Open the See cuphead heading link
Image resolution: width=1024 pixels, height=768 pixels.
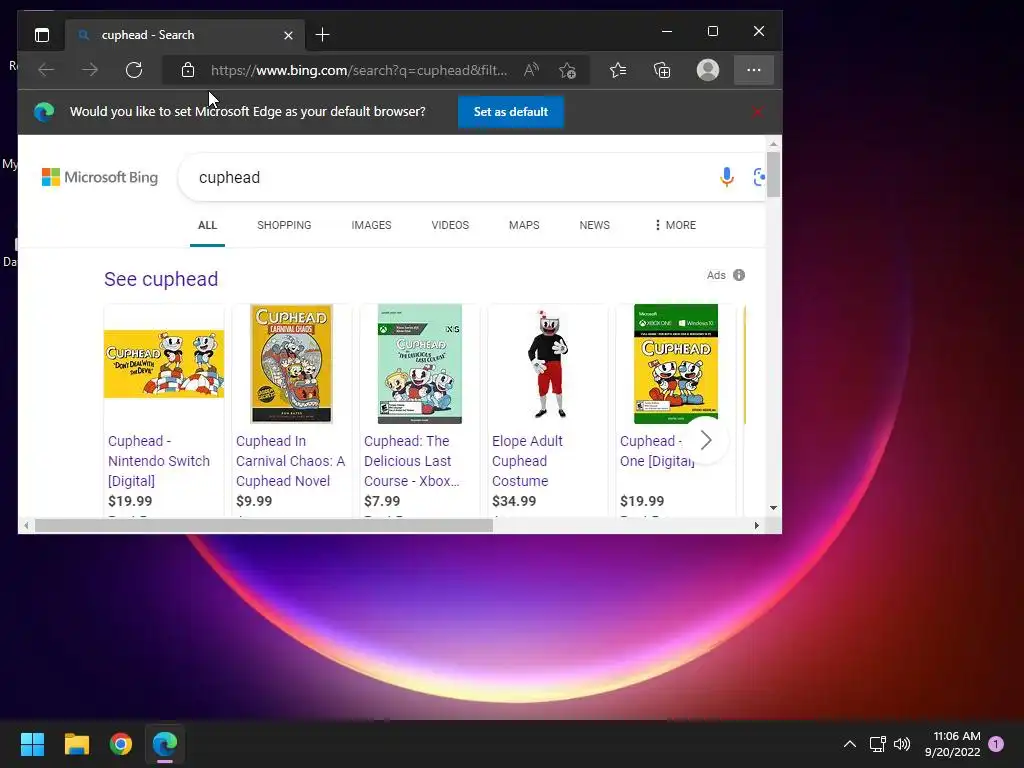(x=161, y=279)
